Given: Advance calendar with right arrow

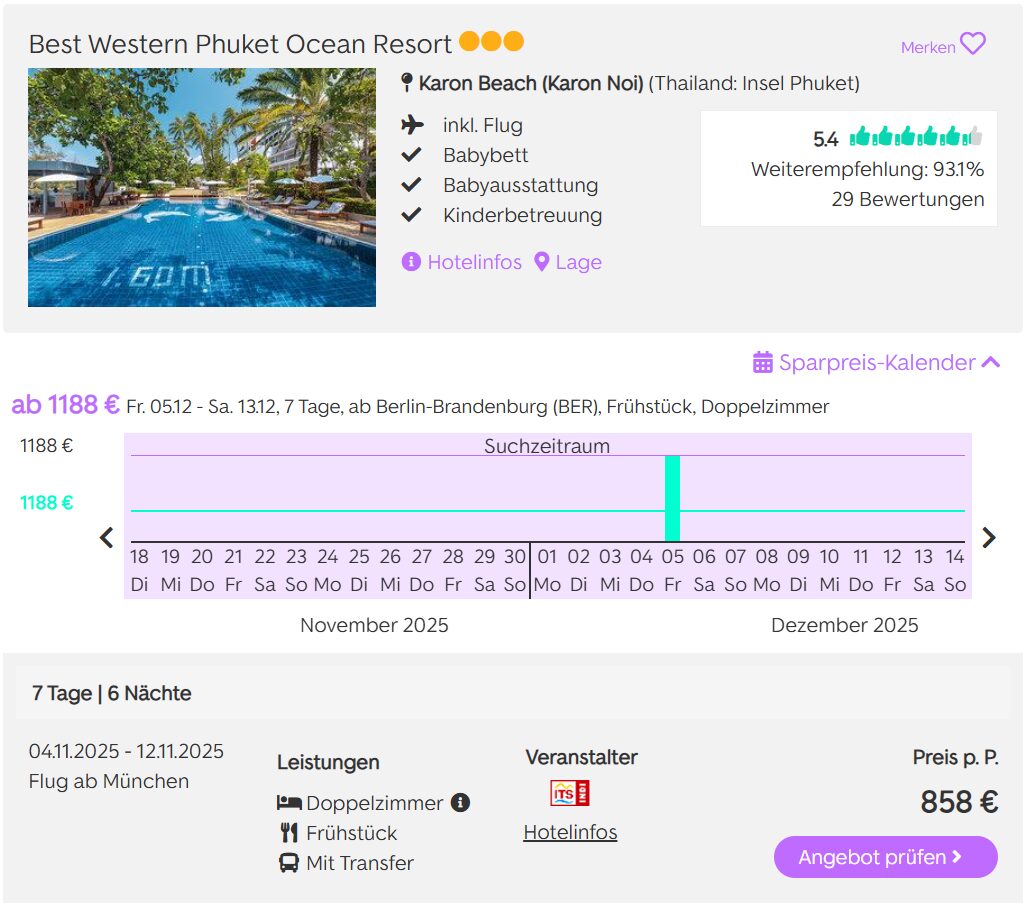Looking at the screenshot, I should (989, 538).
